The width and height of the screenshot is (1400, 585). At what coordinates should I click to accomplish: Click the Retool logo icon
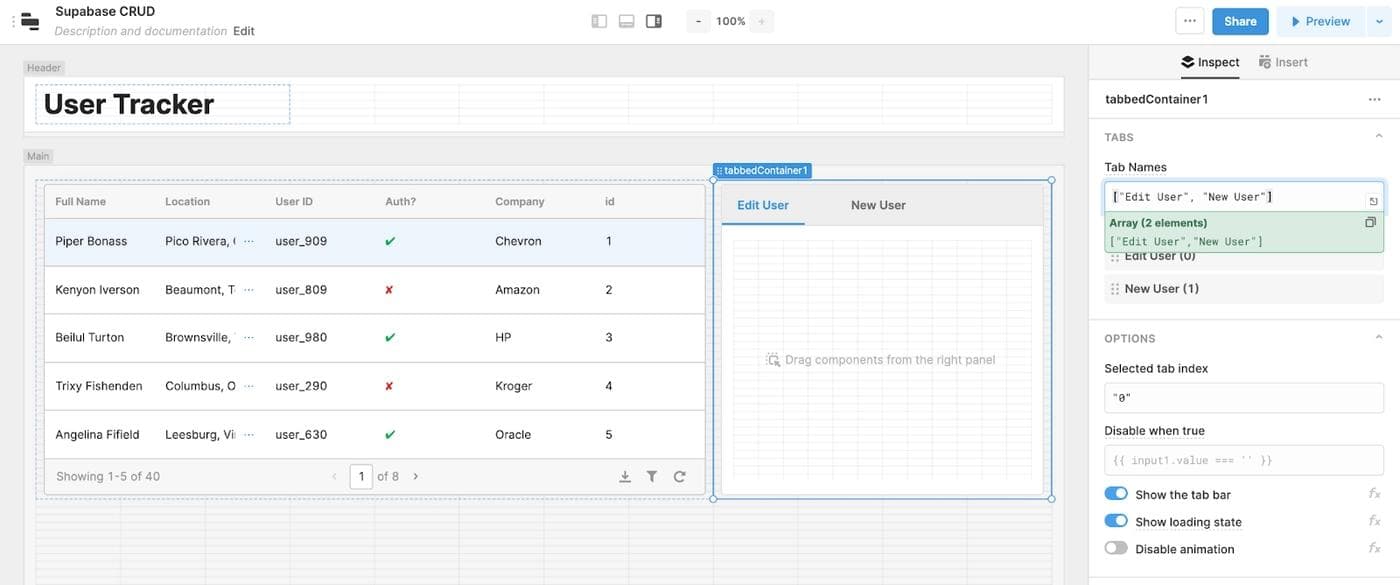pos(30,21)
